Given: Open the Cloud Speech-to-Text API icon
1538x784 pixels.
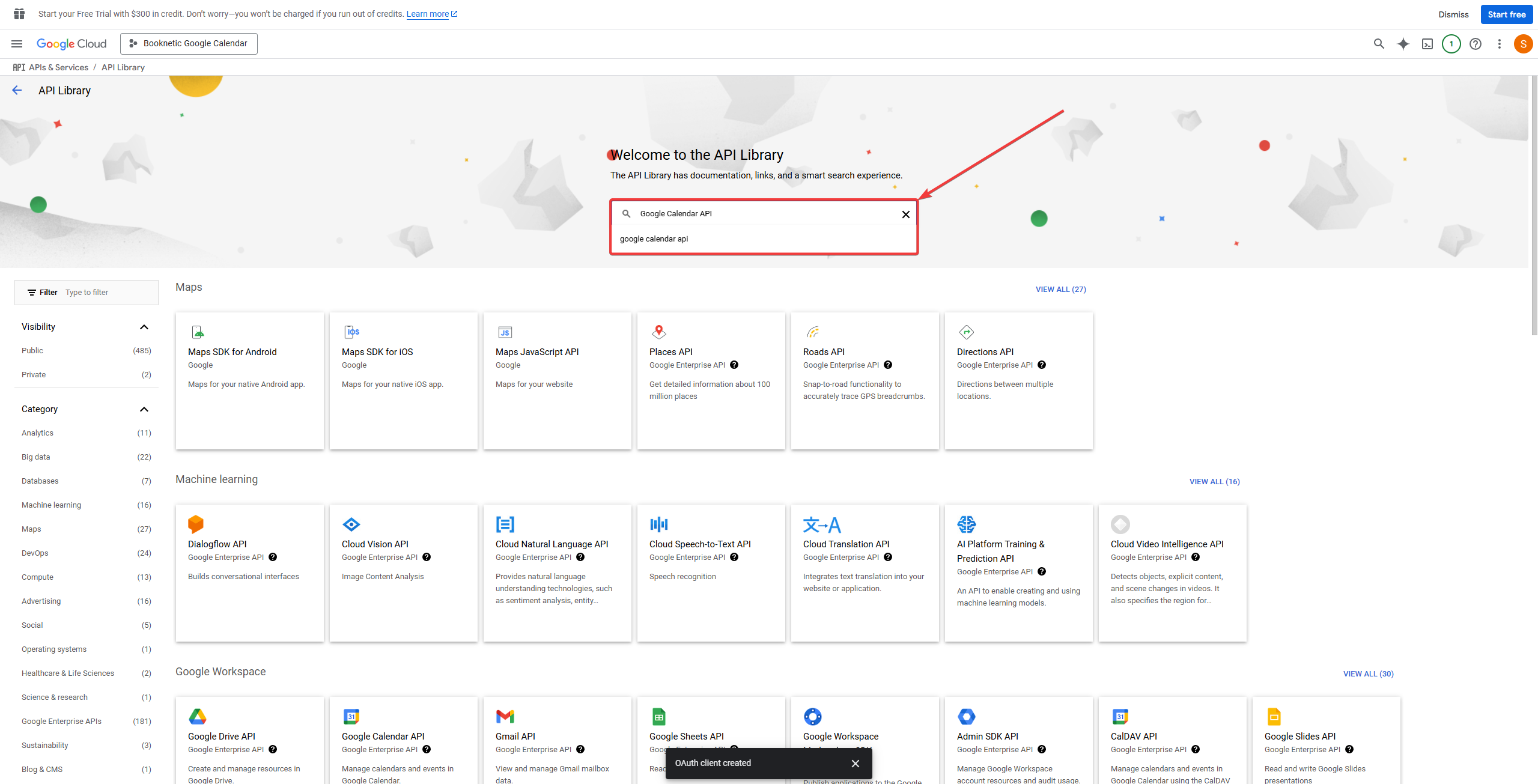Looking at the screenshot, I should click(659, 524).
